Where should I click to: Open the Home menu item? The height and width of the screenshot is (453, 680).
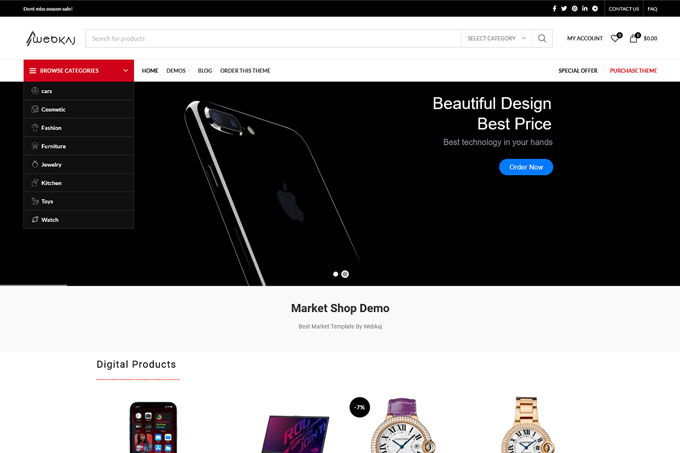[150, 71]
